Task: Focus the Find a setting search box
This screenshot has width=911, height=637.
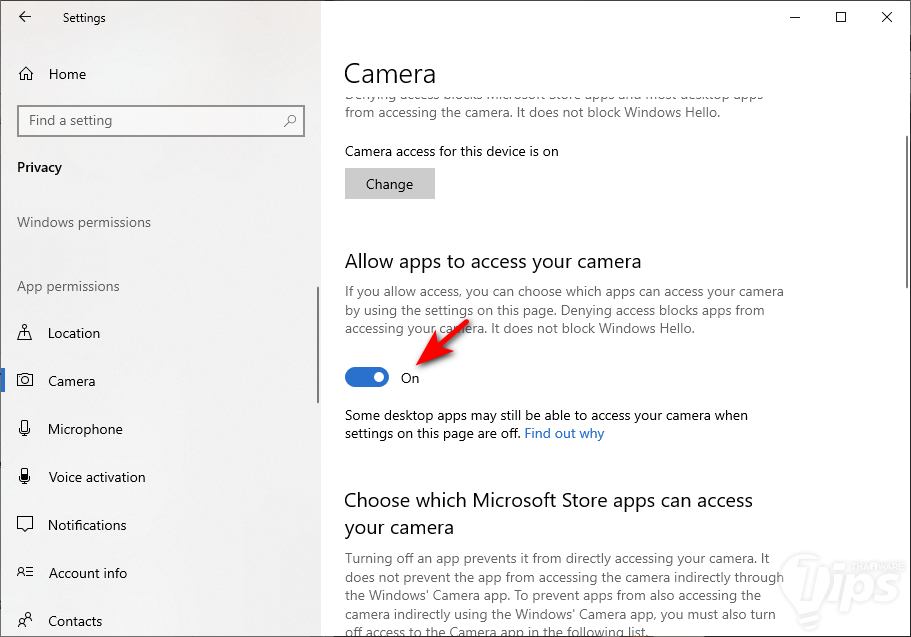Action: coord(150,121)
